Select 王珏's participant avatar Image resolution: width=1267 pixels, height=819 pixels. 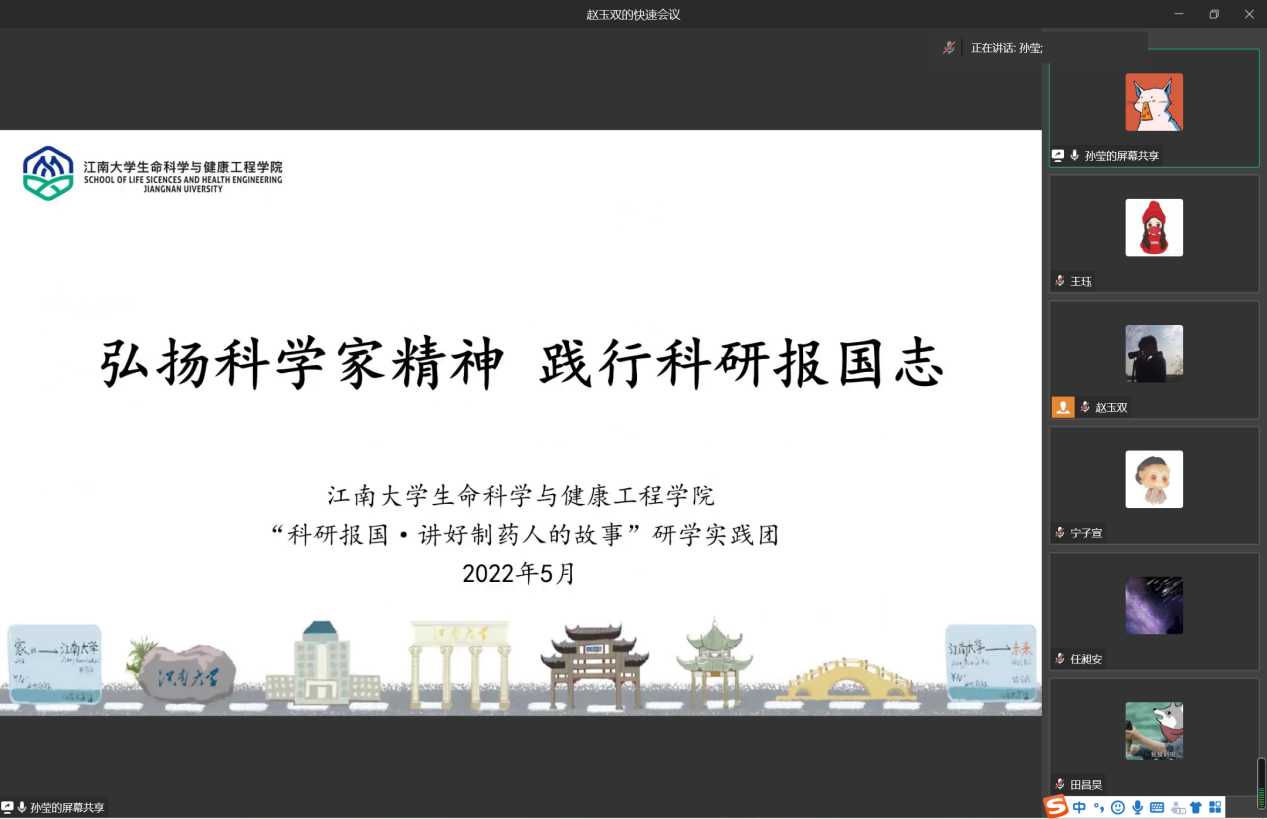tap(1154, 228)
